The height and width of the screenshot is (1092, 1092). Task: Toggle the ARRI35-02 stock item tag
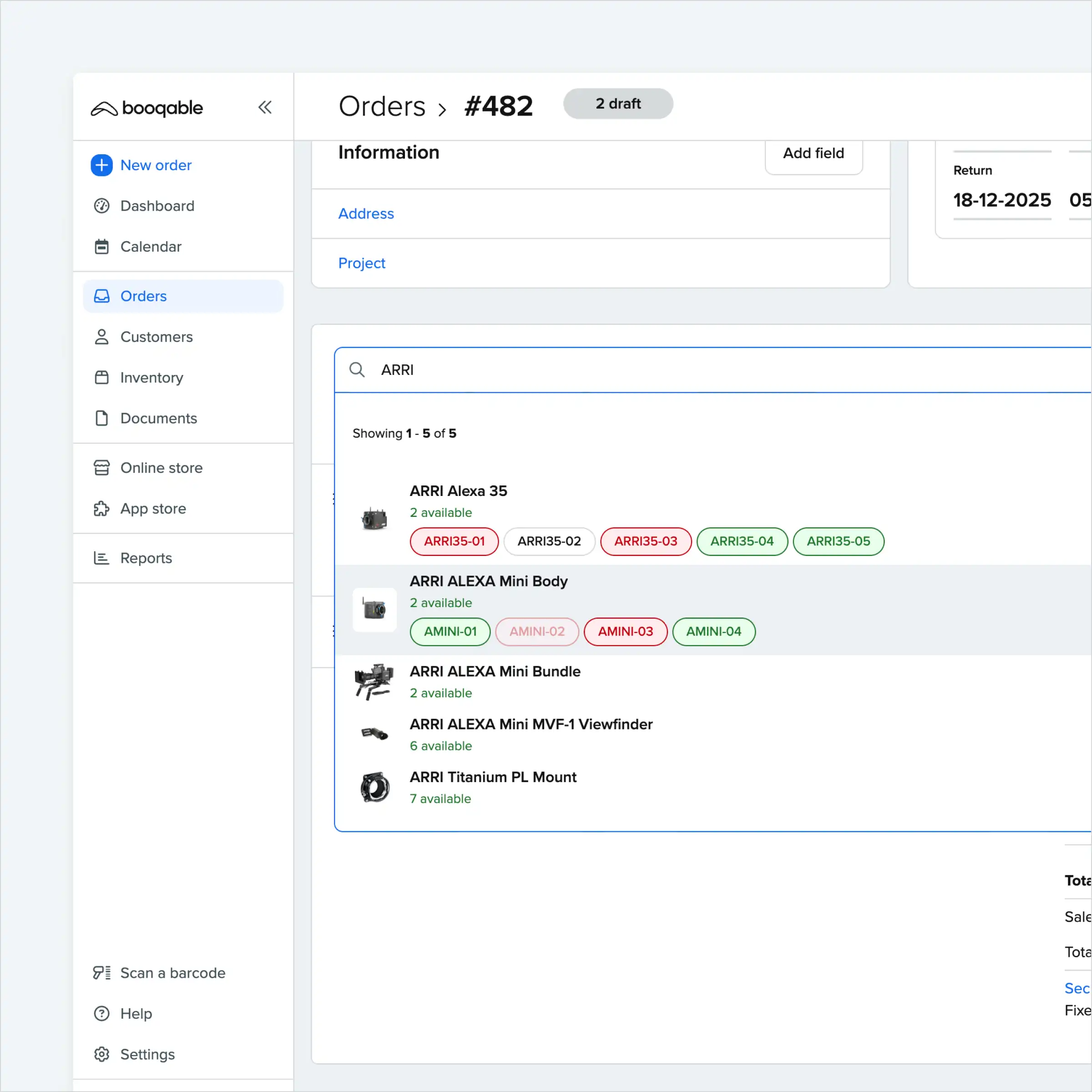coord(549,541)
